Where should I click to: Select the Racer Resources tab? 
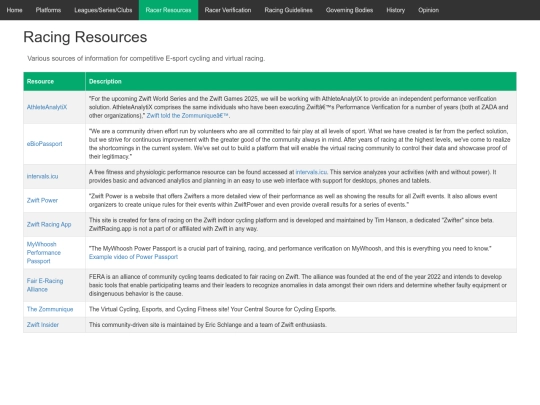click(168, 10)
